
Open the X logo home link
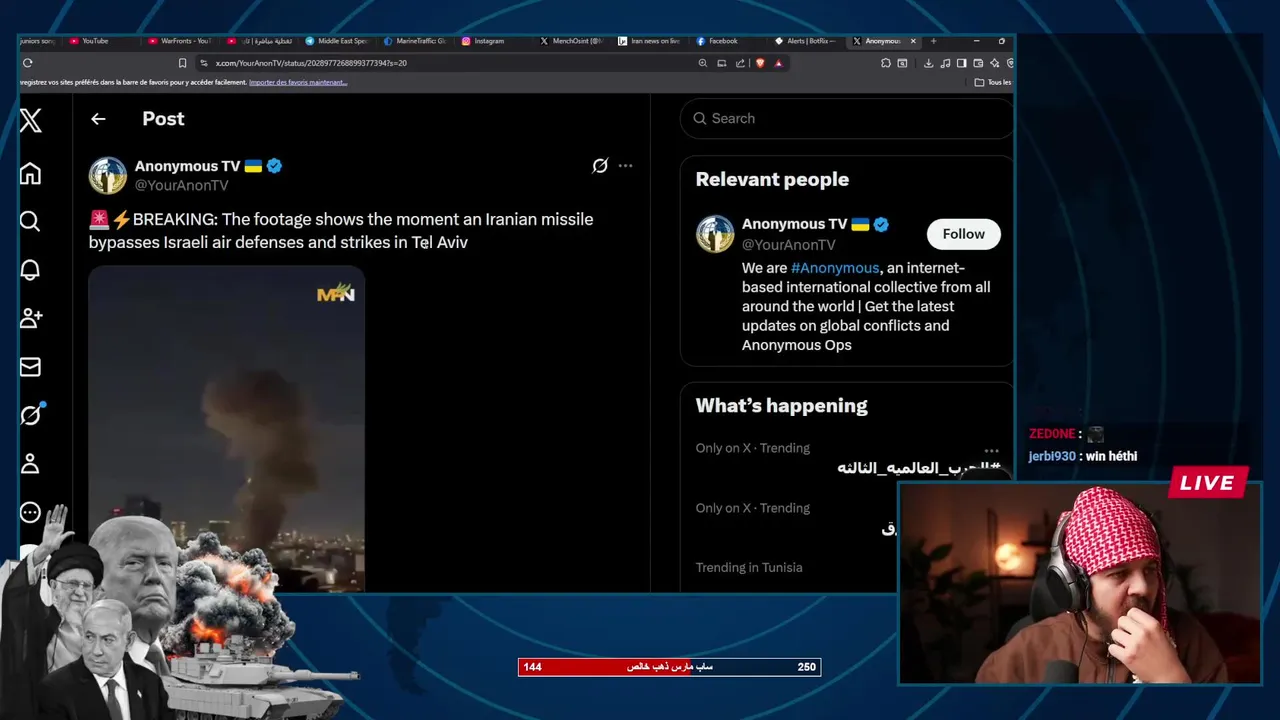click(30, 121)
